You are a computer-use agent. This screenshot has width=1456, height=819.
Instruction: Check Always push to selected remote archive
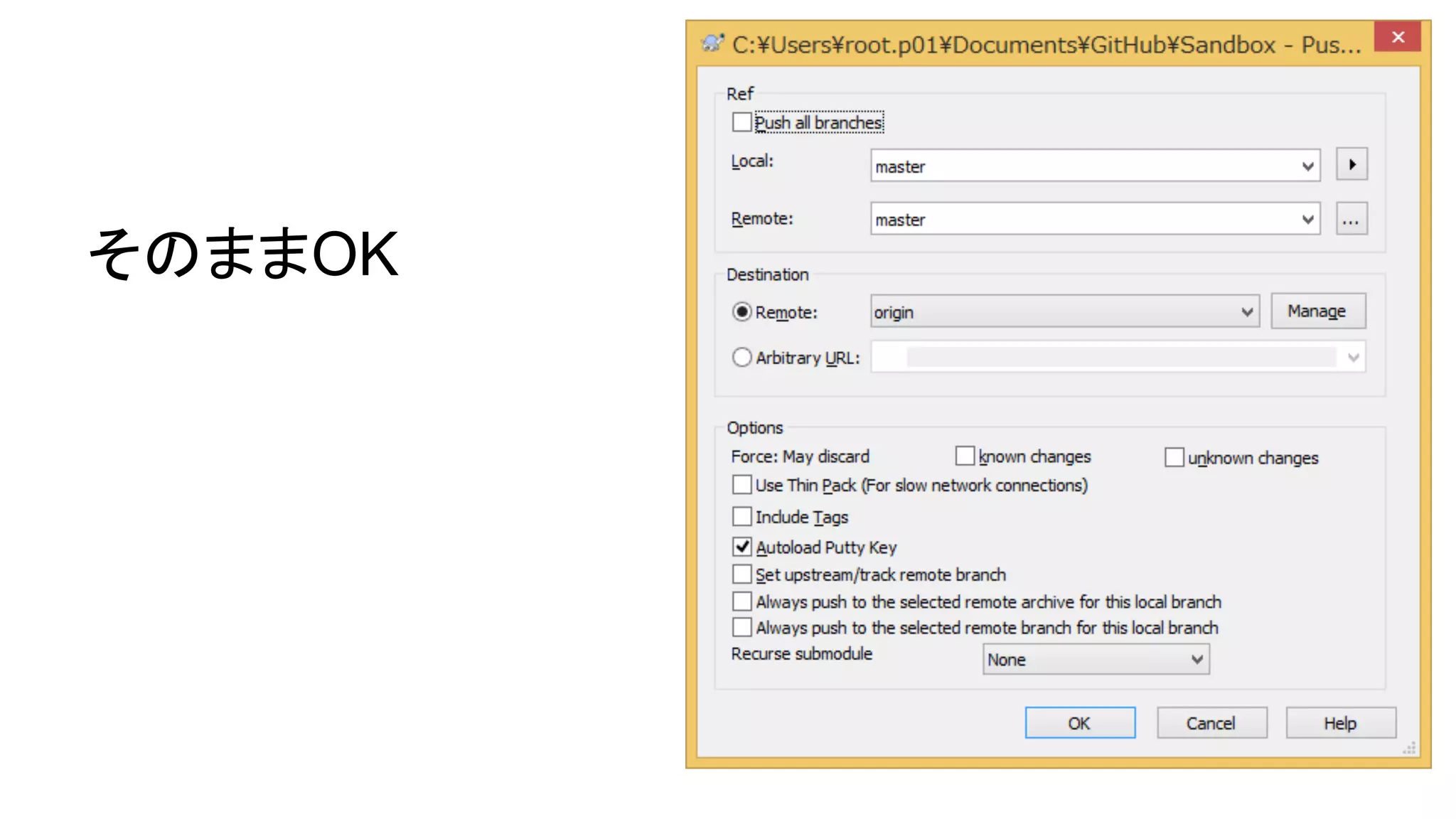[x=742, y=601]
